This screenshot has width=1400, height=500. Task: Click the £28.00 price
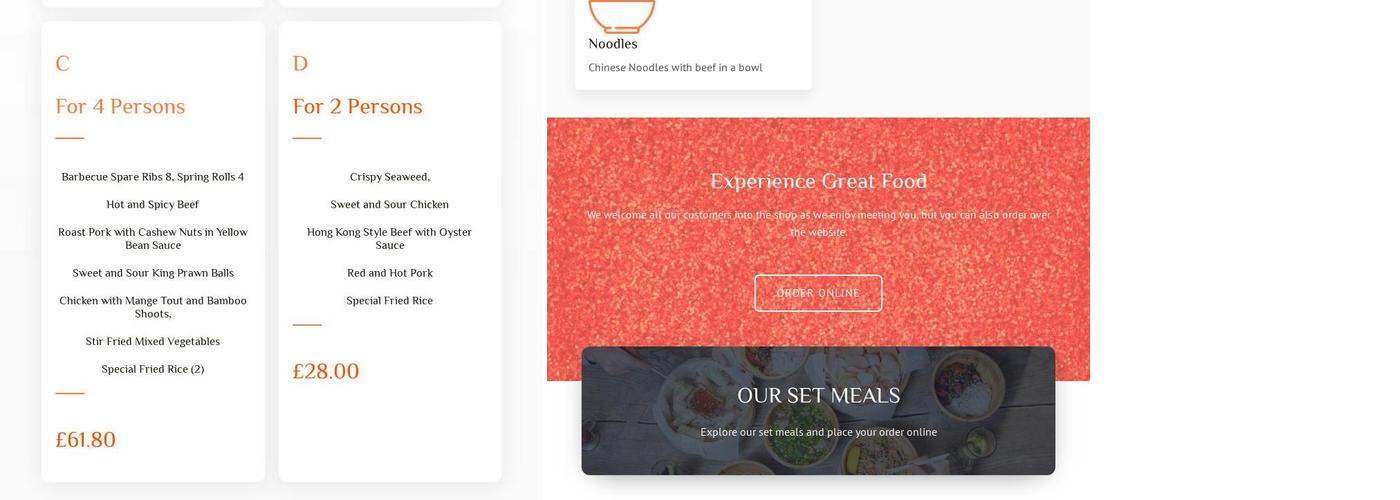326,371
